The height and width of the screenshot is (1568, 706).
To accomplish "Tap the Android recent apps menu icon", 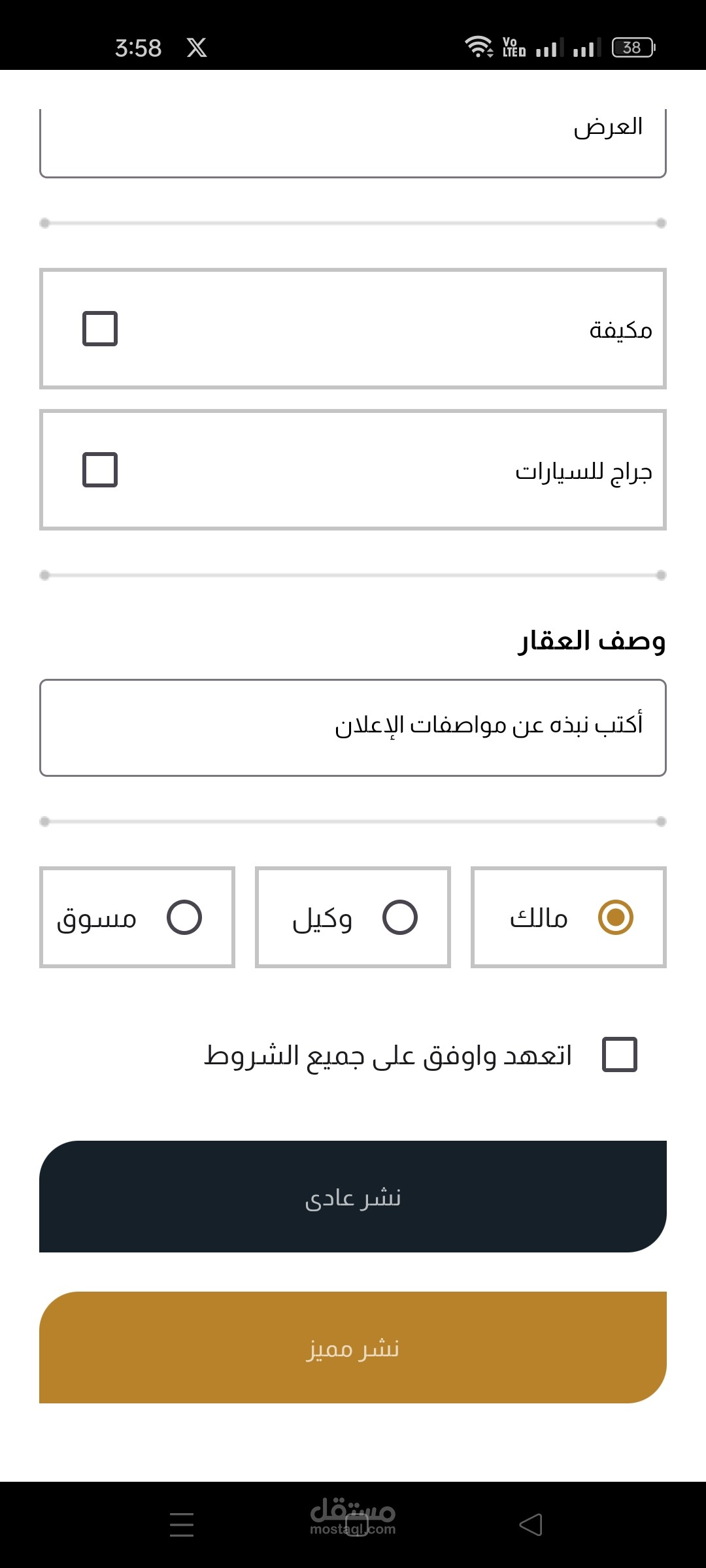I will click(x=182, y=1525).
